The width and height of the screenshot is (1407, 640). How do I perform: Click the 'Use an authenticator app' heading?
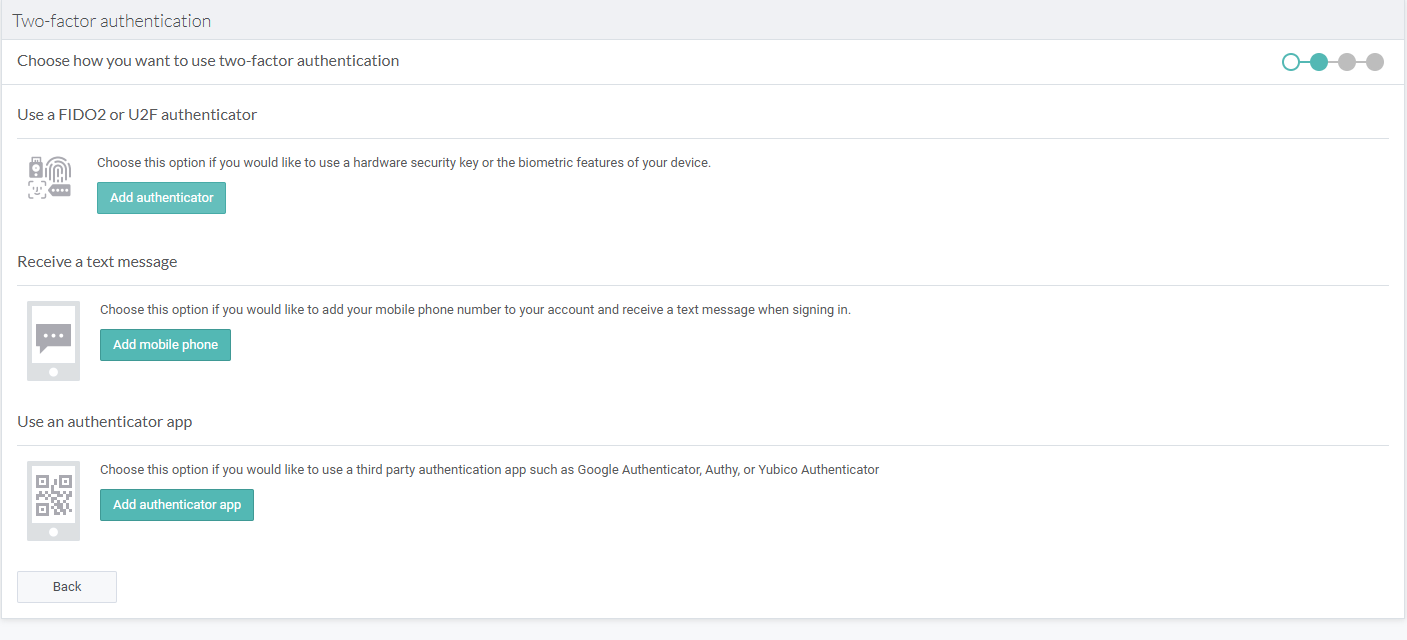105,422
